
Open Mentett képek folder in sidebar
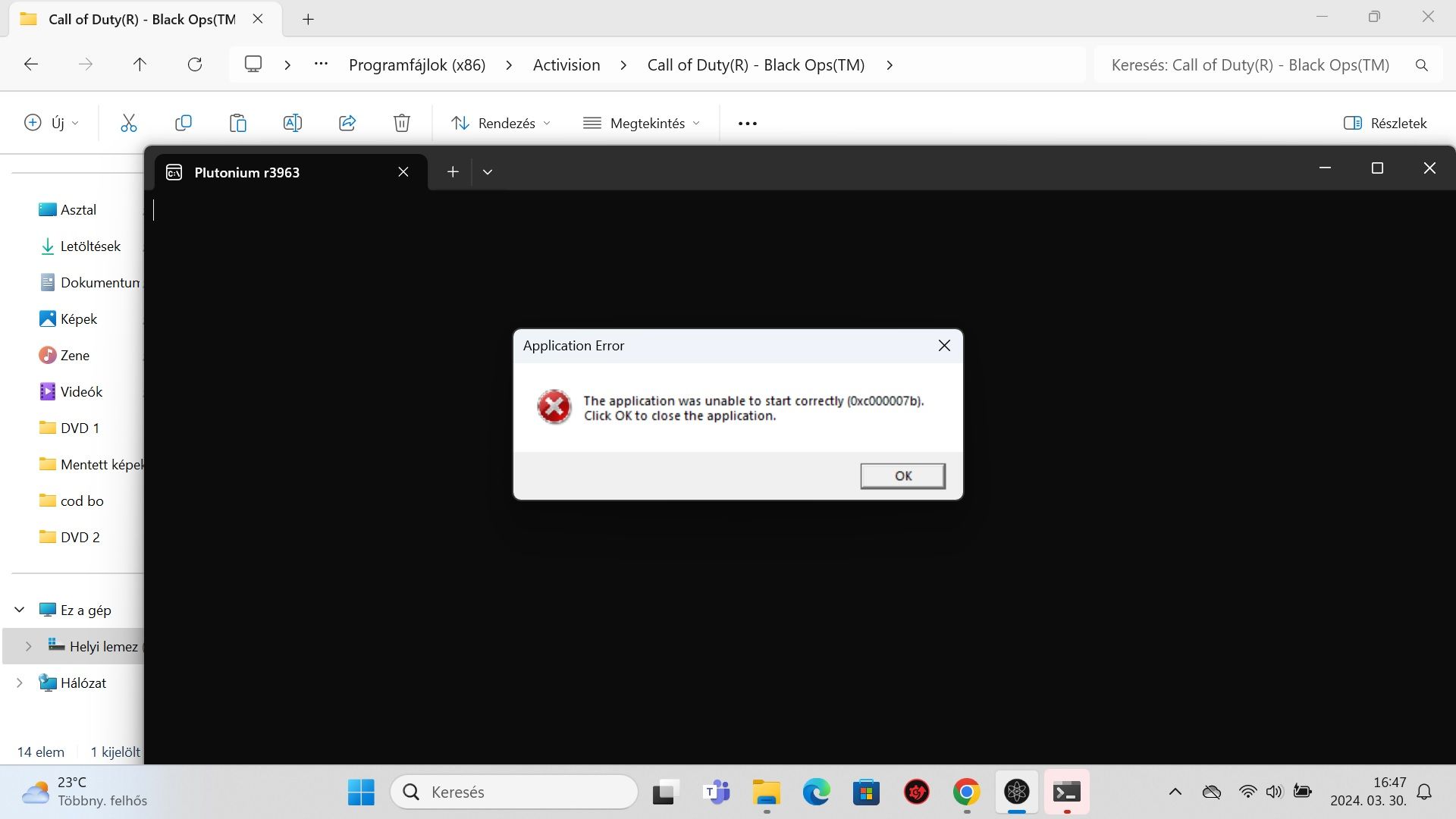click(x=90, y=465)
